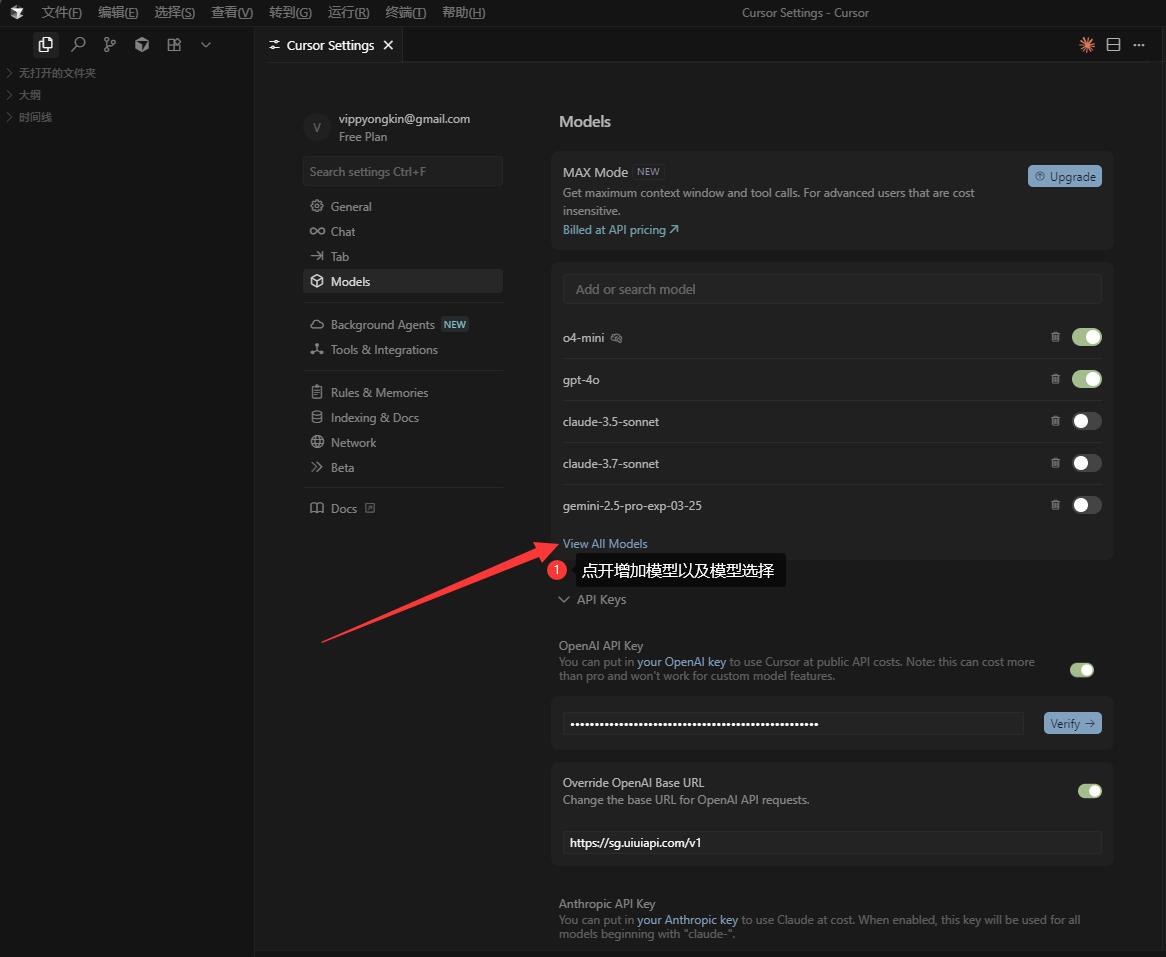Disable the gpt-4o model toggle
This screenshot has width=1166, height=957.
point(1086,379)
